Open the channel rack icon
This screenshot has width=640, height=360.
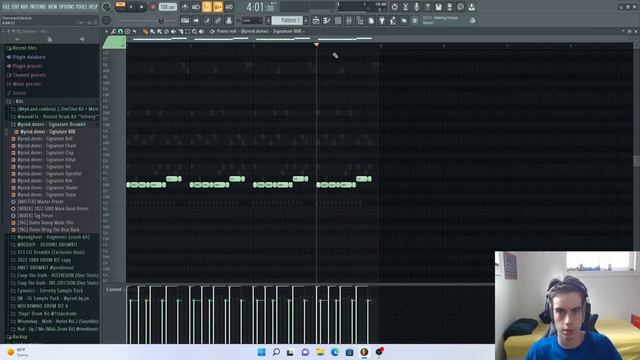(x=338, y=20)
